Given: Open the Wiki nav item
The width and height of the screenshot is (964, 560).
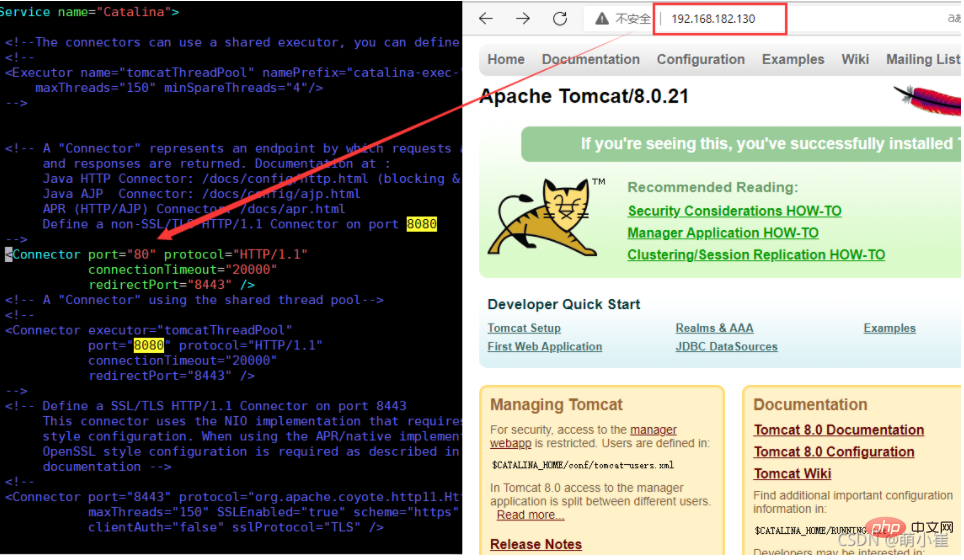Looking at the screenshot, I should coord(855,60).
